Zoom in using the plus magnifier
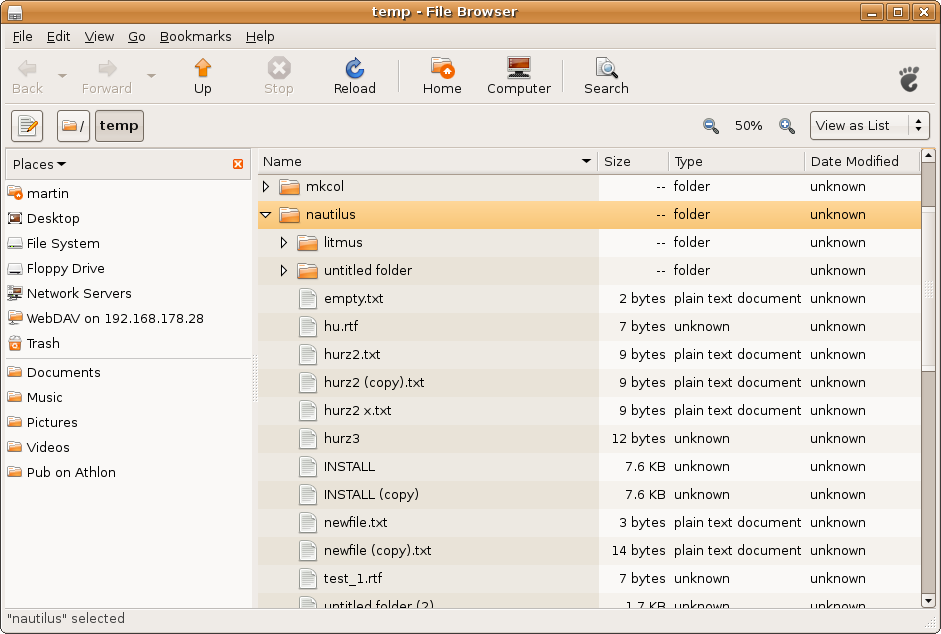 click(x=787, y=126)
